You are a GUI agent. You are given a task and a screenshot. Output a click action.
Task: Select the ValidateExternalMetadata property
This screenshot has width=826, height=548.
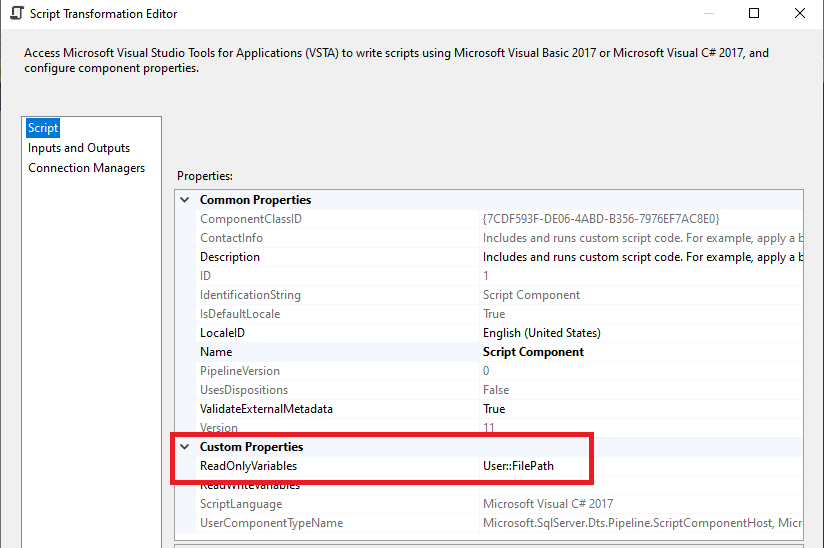tap(266, 409)
